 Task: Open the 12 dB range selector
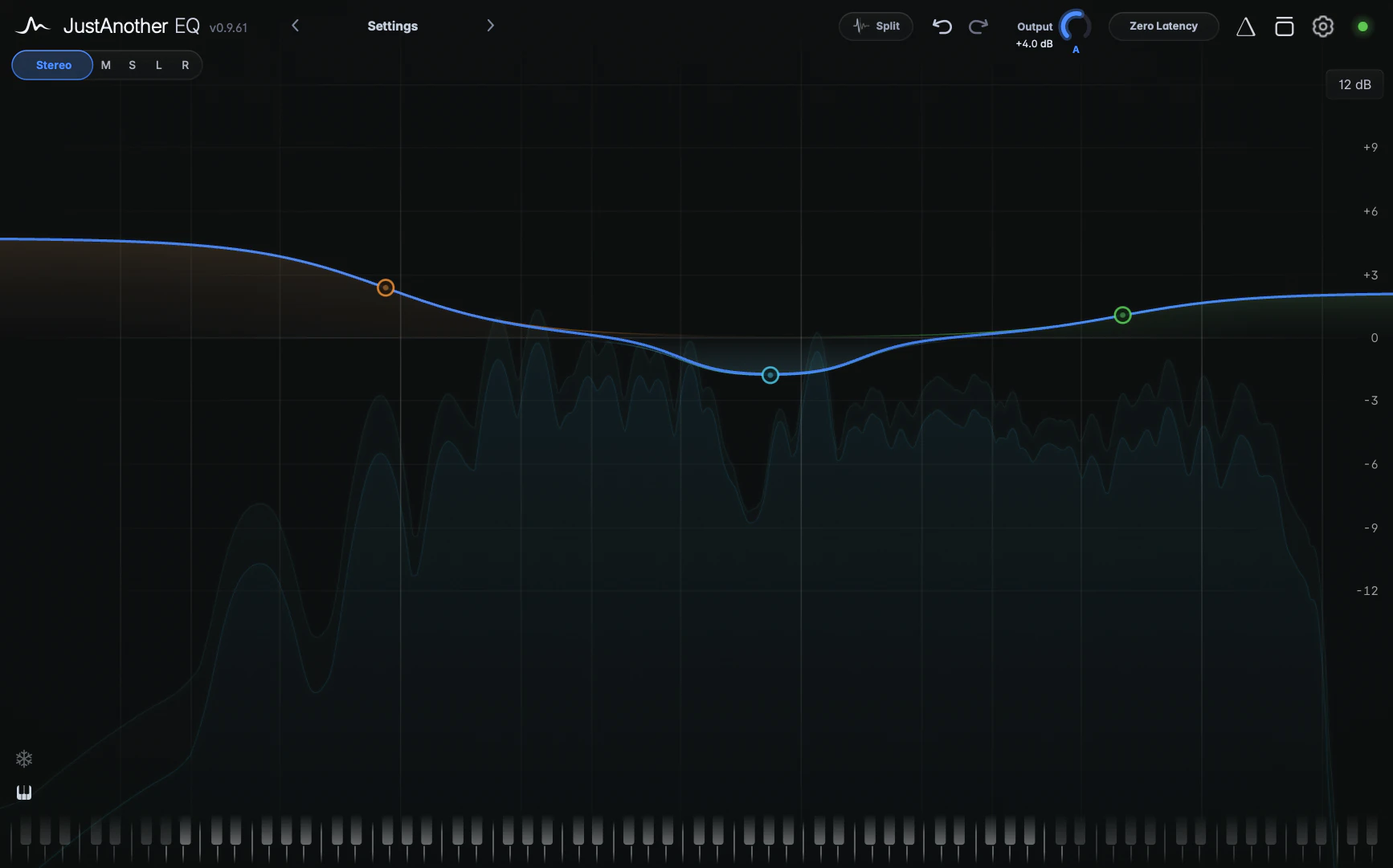tap(1354, 84)
